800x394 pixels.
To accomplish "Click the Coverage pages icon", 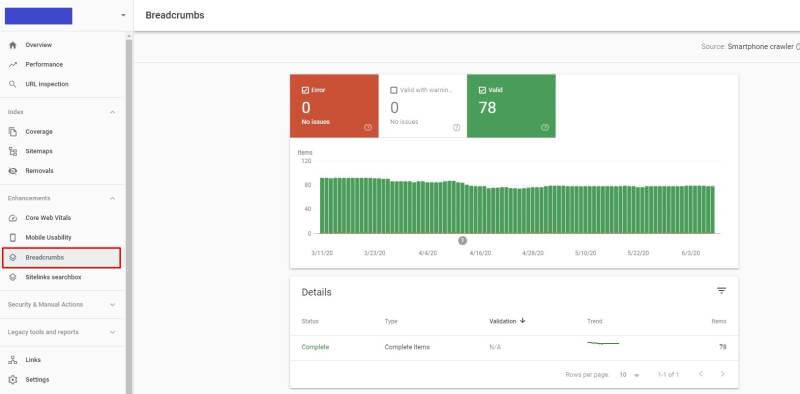I will point(13,132).
